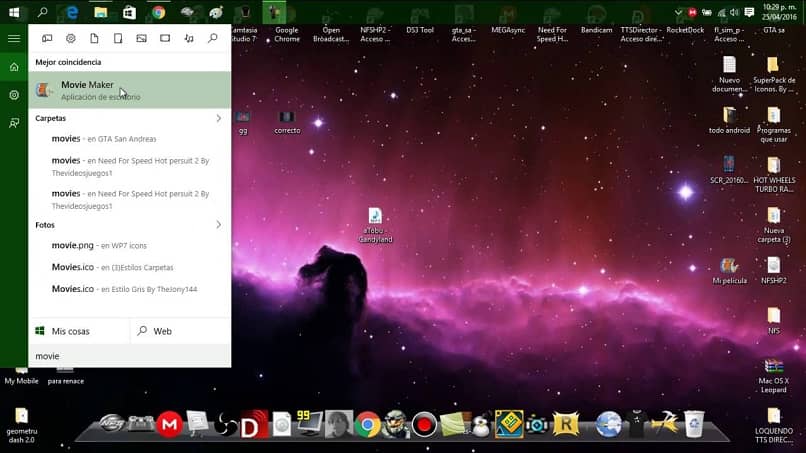Image resolution: width=806 pixels, height=453 pixels.
Task: Select the NFS desktop folder
Action: 774,321
